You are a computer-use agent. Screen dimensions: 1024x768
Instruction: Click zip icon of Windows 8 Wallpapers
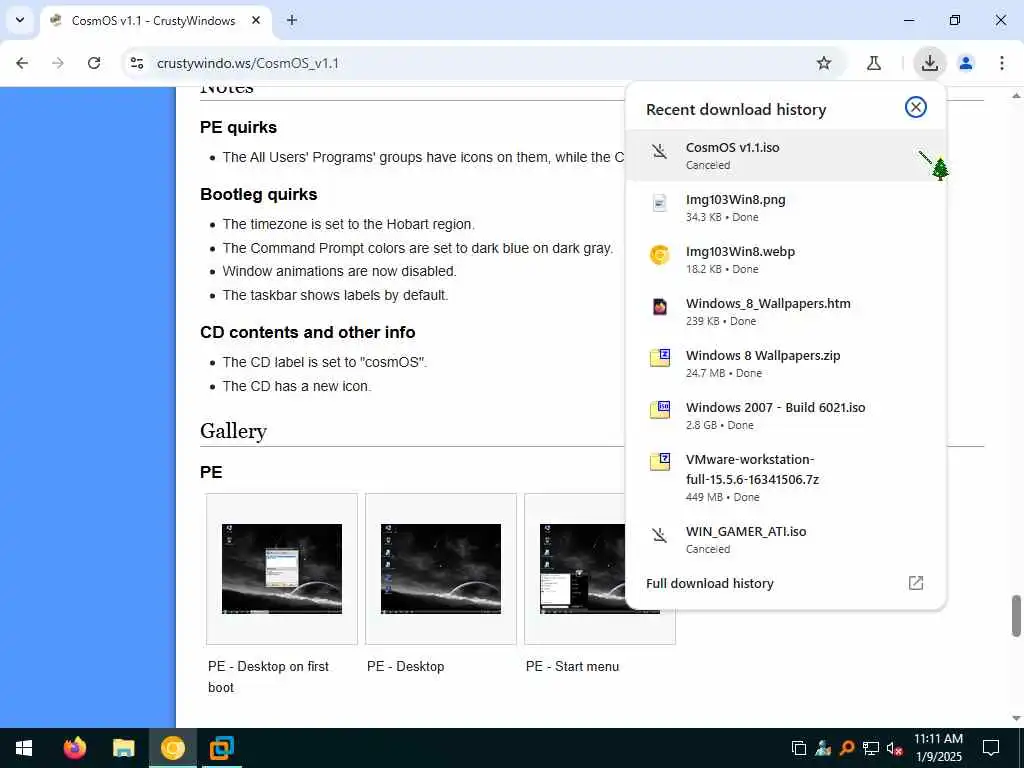(660, 358)
